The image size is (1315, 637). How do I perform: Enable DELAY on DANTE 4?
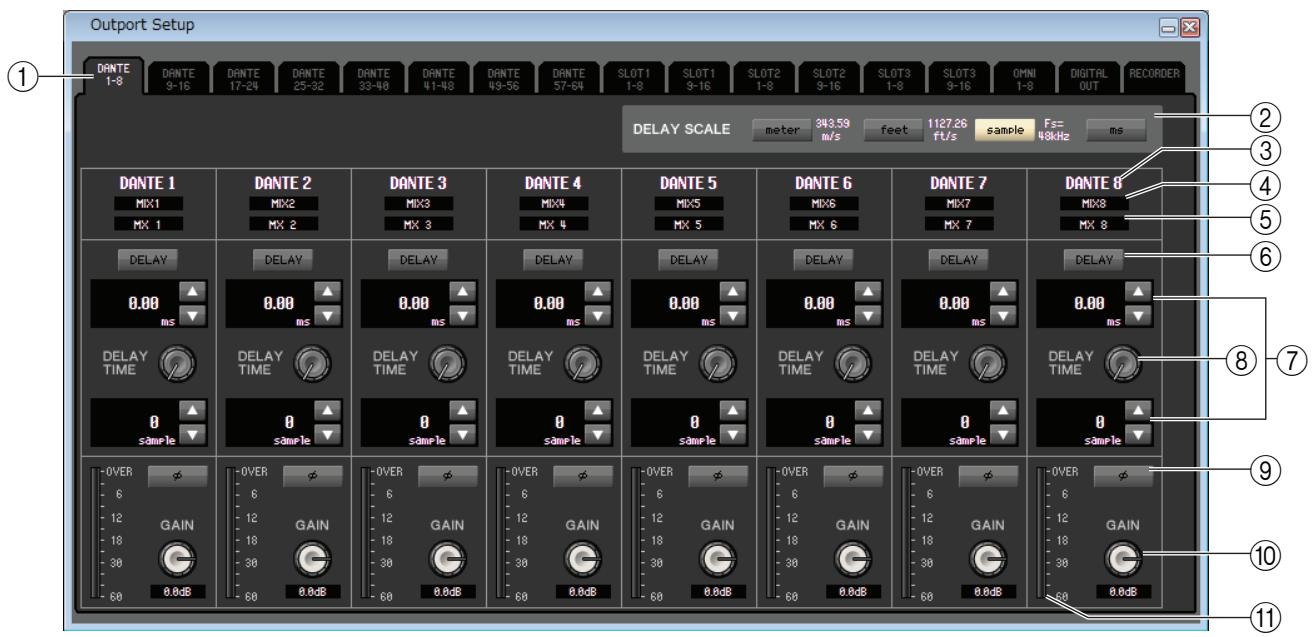coord(553,259)
